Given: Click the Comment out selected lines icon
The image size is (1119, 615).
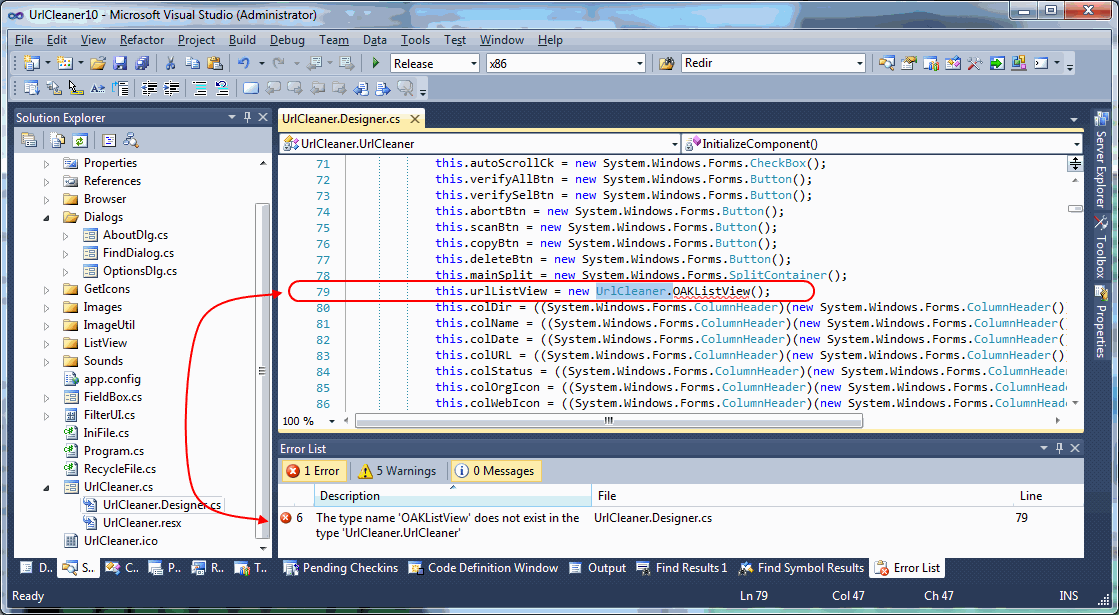Looking at the screenshot, I should (200, 88).
